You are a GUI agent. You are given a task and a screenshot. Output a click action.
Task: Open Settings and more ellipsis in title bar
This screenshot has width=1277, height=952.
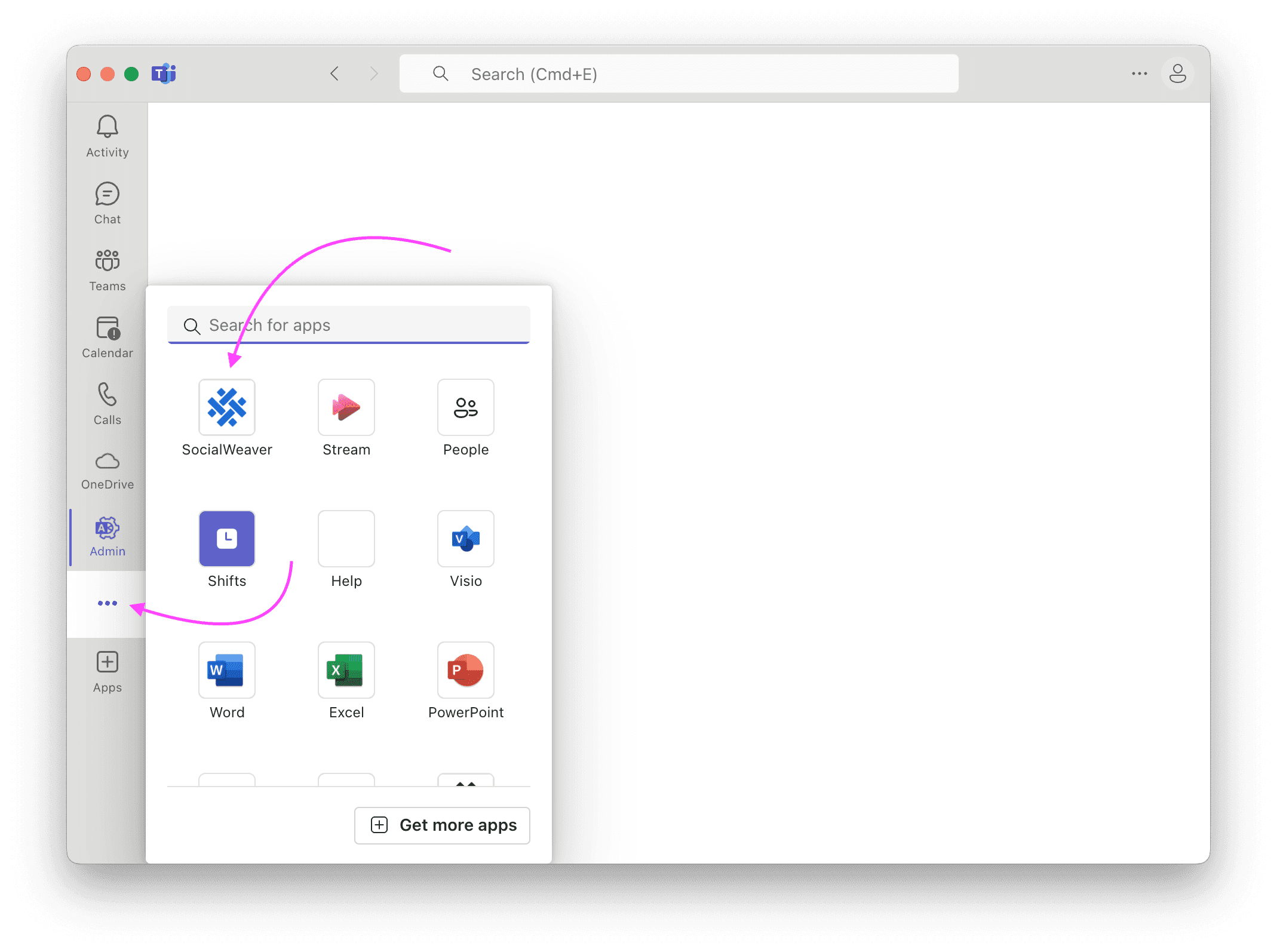pos(1139,73)
